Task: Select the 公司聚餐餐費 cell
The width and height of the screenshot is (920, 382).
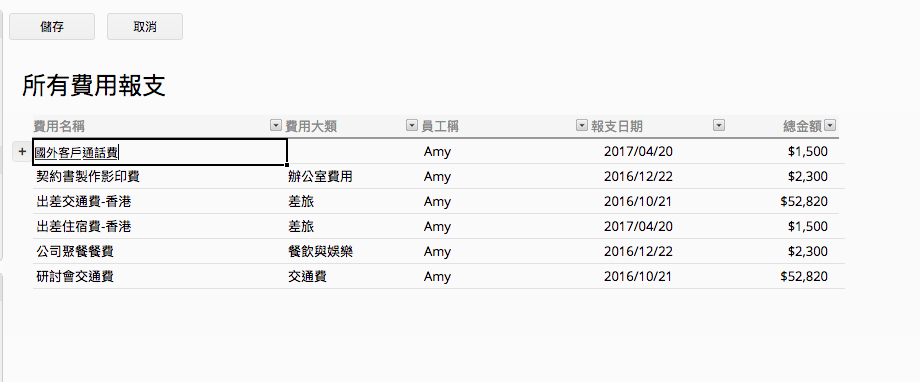Action: (75, 252)
